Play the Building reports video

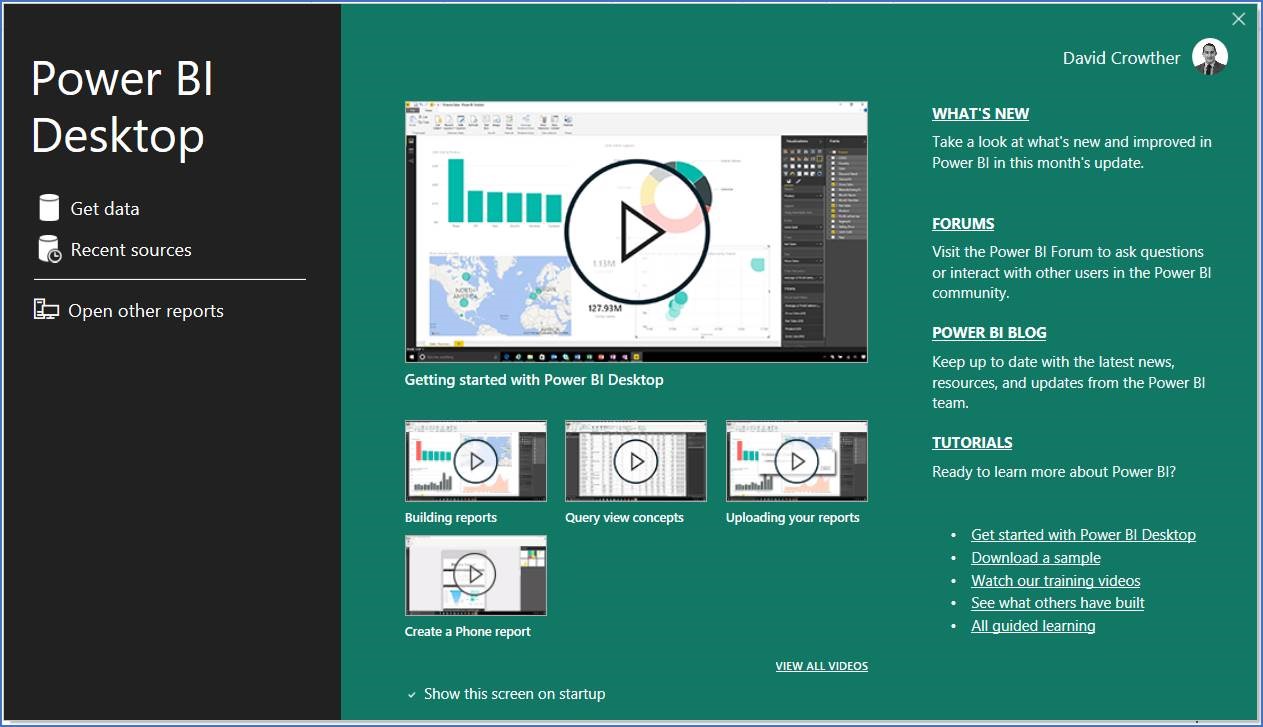click(476, 461)
